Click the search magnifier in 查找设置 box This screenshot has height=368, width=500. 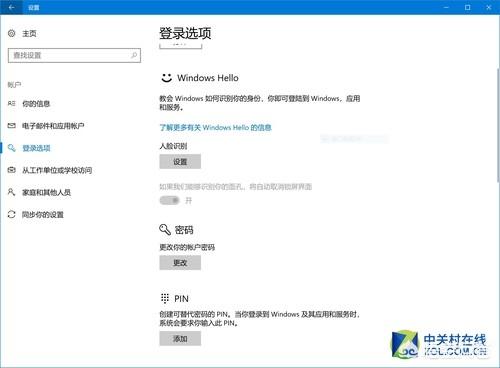(134, 55)
